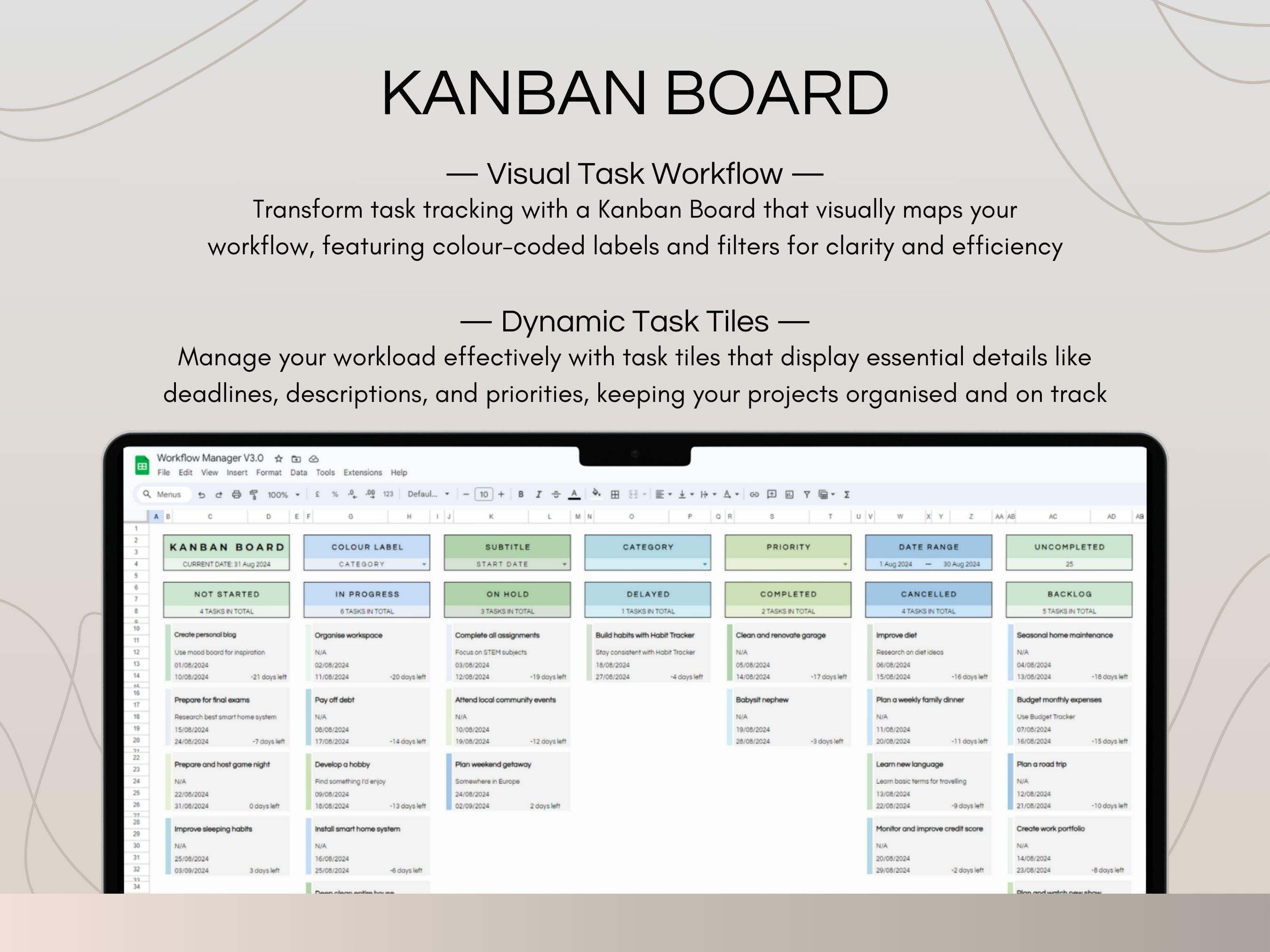Apply Bold formatting
Screen dimensions: 1270x952
521,494
